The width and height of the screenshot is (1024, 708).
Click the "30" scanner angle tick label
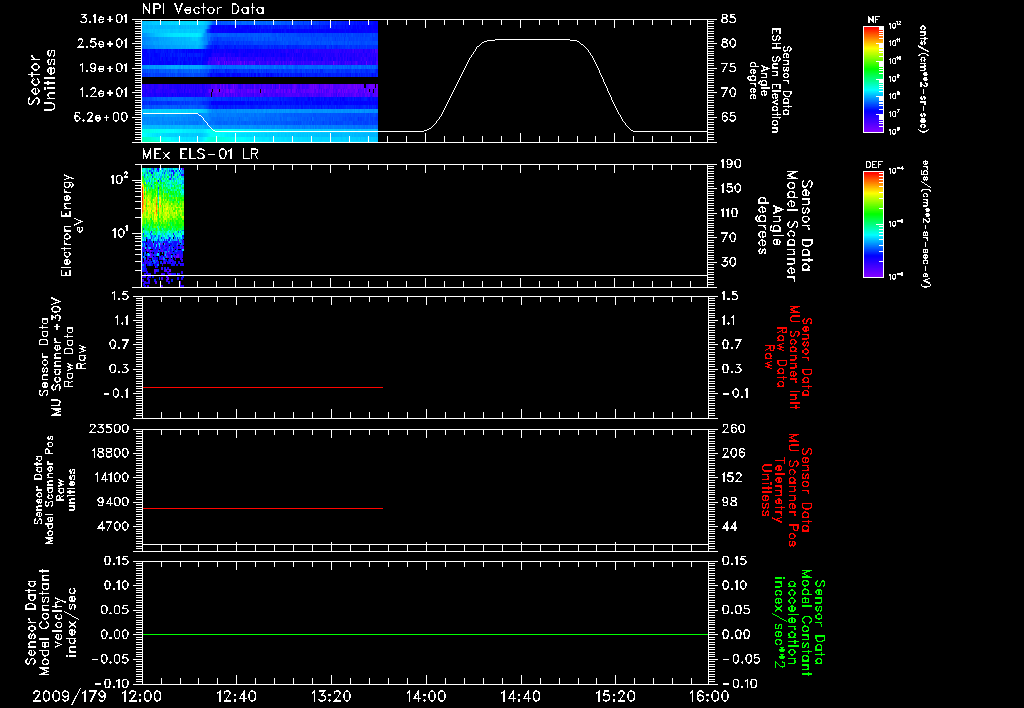pos(729,262)
